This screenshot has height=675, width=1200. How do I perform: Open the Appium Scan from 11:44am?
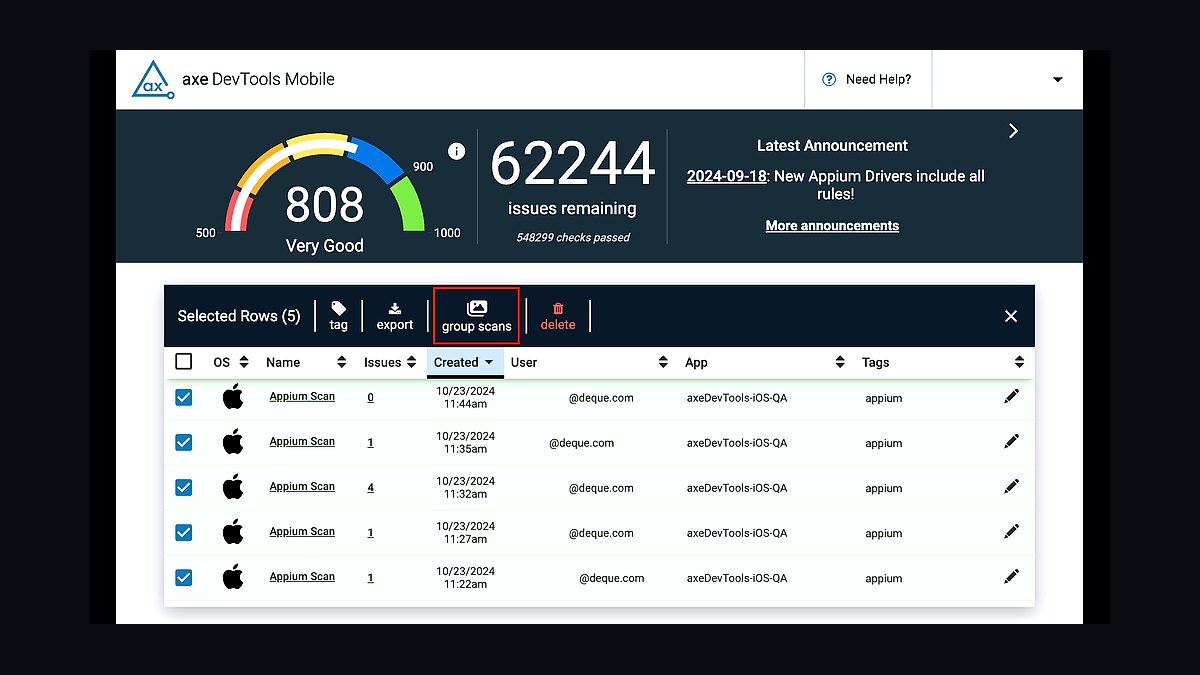coord(302,397)
